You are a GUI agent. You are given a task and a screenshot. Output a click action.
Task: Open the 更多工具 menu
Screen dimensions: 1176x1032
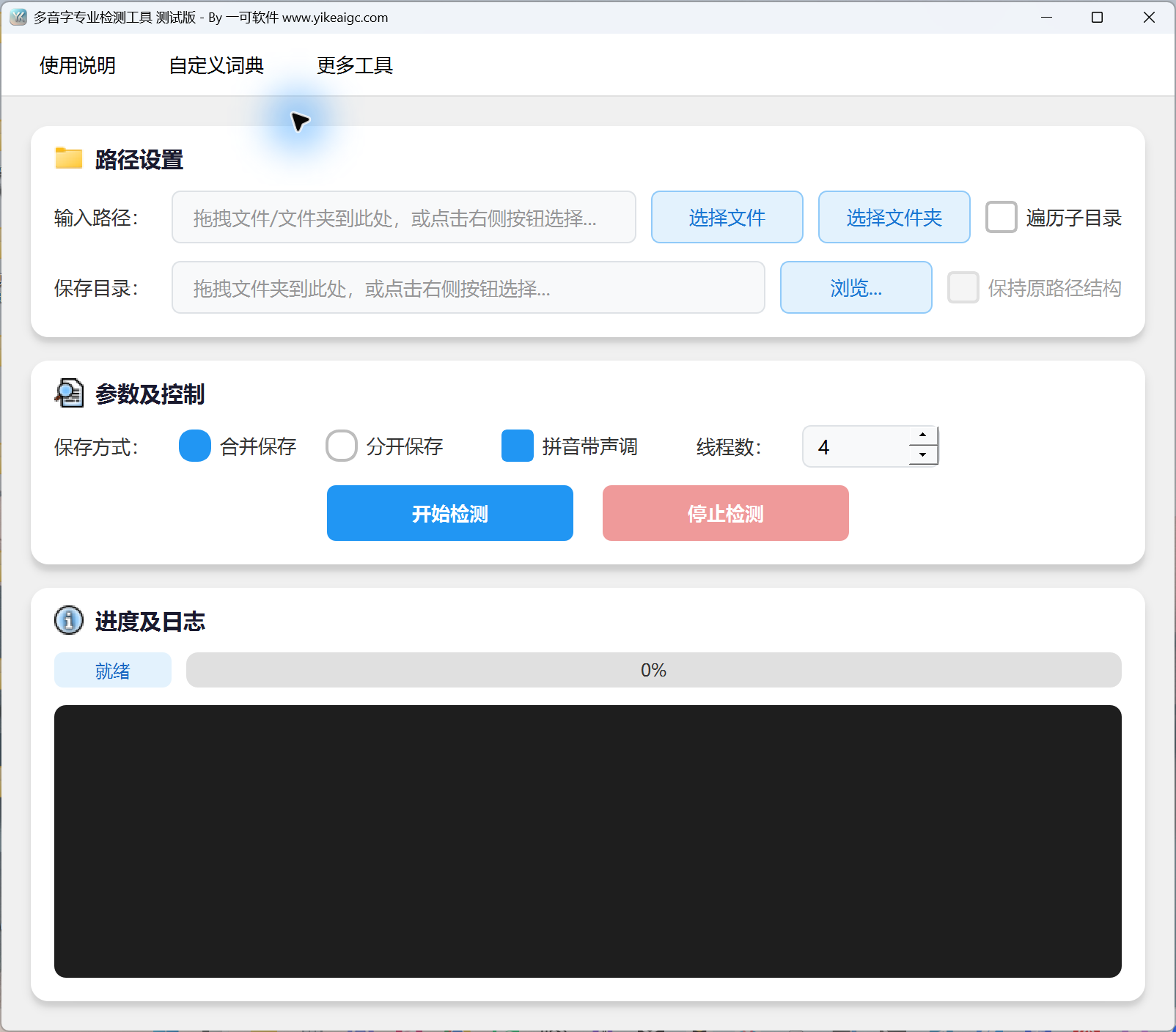click(355, 65)
